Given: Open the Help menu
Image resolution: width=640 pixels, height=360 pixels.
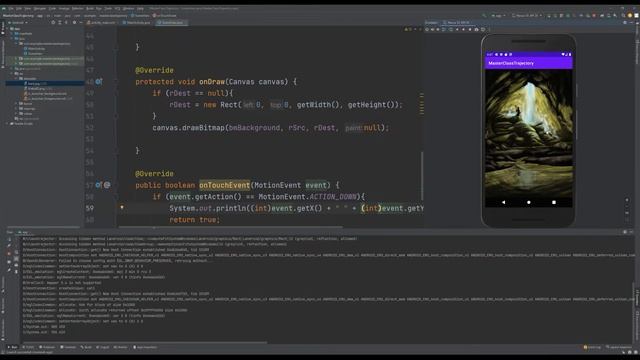Looking at the screenshot, I should (x=140, y=9).
